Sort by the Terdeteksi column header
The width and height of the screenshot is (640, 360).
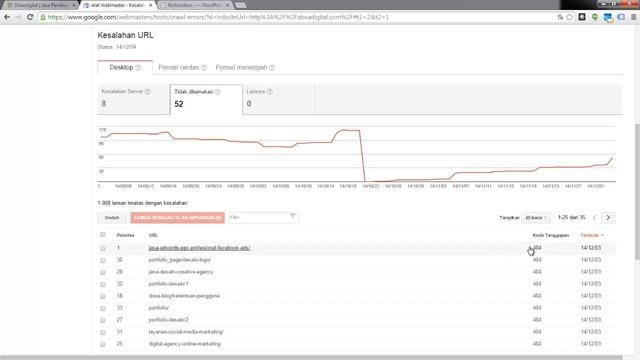pyautogui.click(x=591, y=235)
